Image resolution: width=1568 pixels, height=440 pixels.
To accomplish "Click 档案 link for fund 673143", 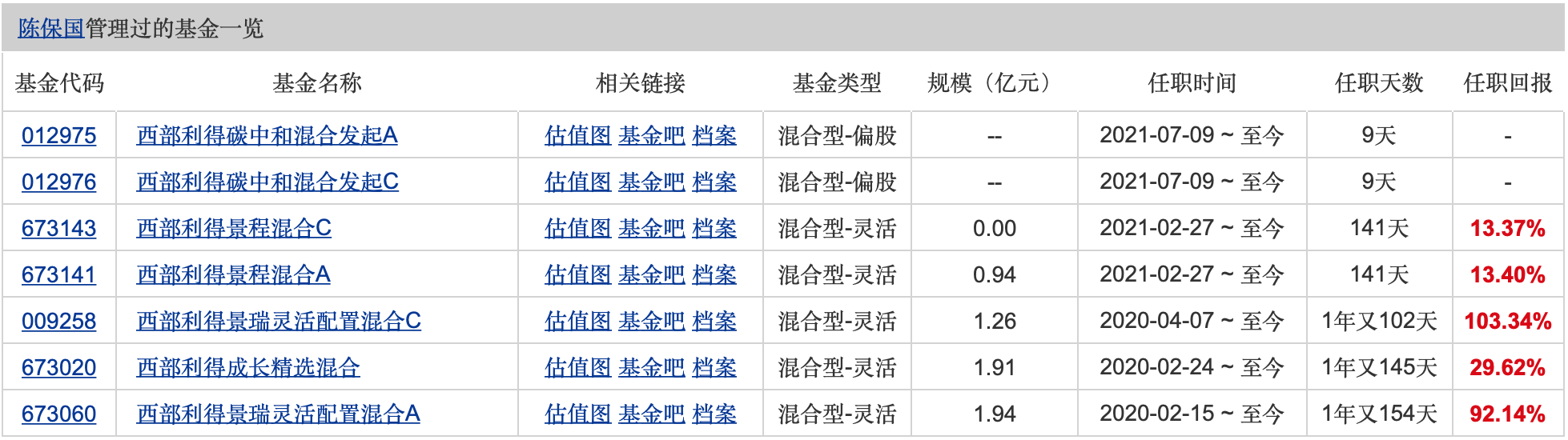I will pos(714,228).
